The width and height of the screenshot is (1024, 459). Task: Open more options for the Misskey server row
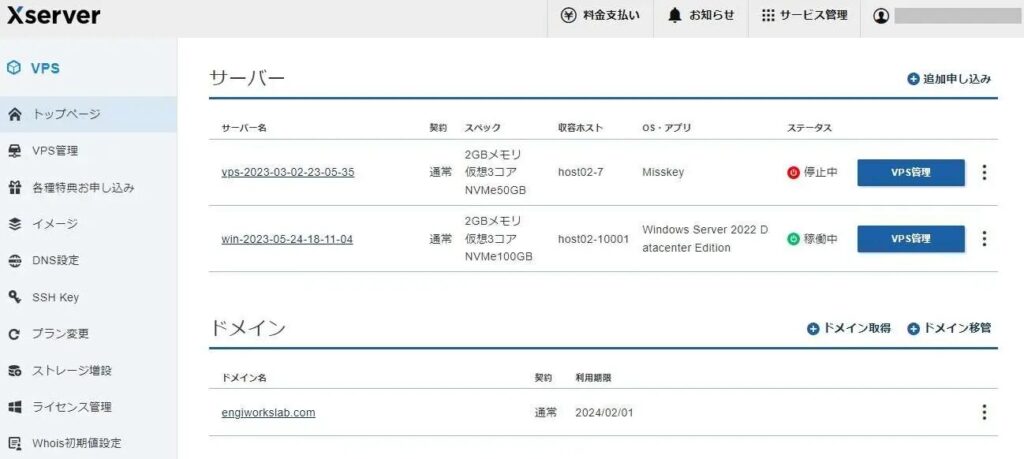[x=984, y=172]
